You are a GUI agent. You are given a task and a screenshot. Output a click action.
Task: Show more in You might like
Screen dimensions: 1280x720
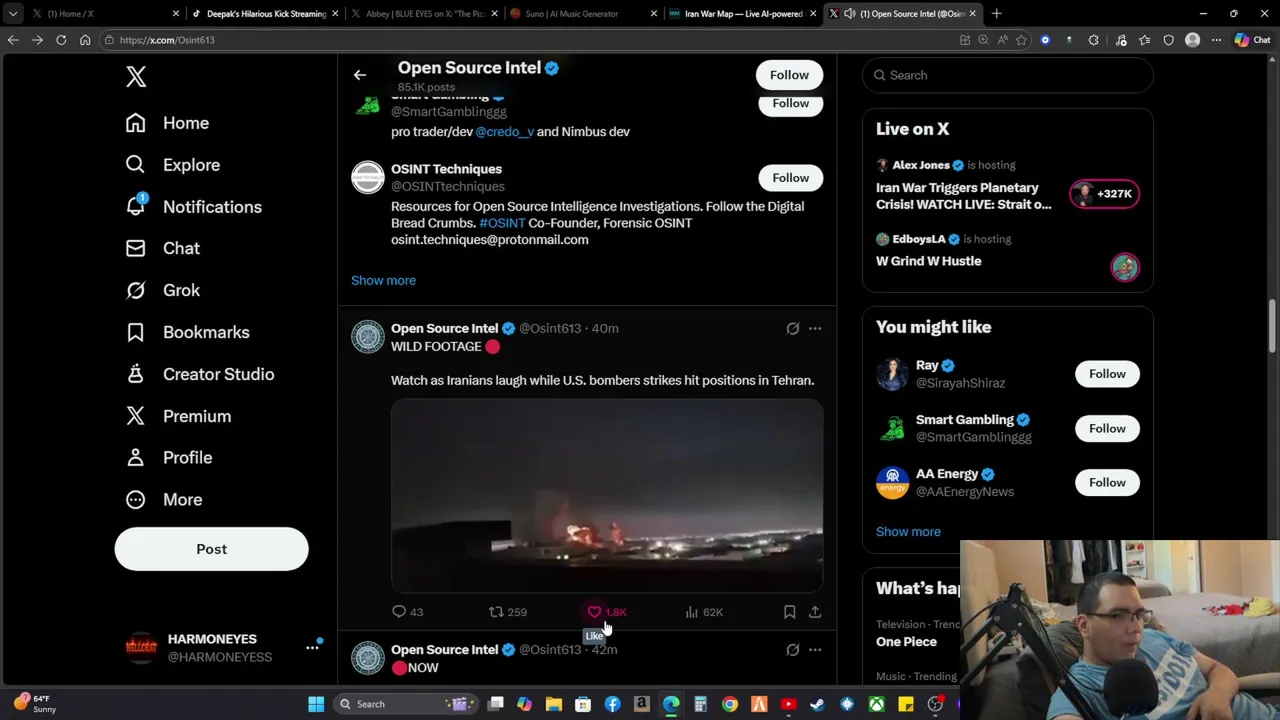908,532
